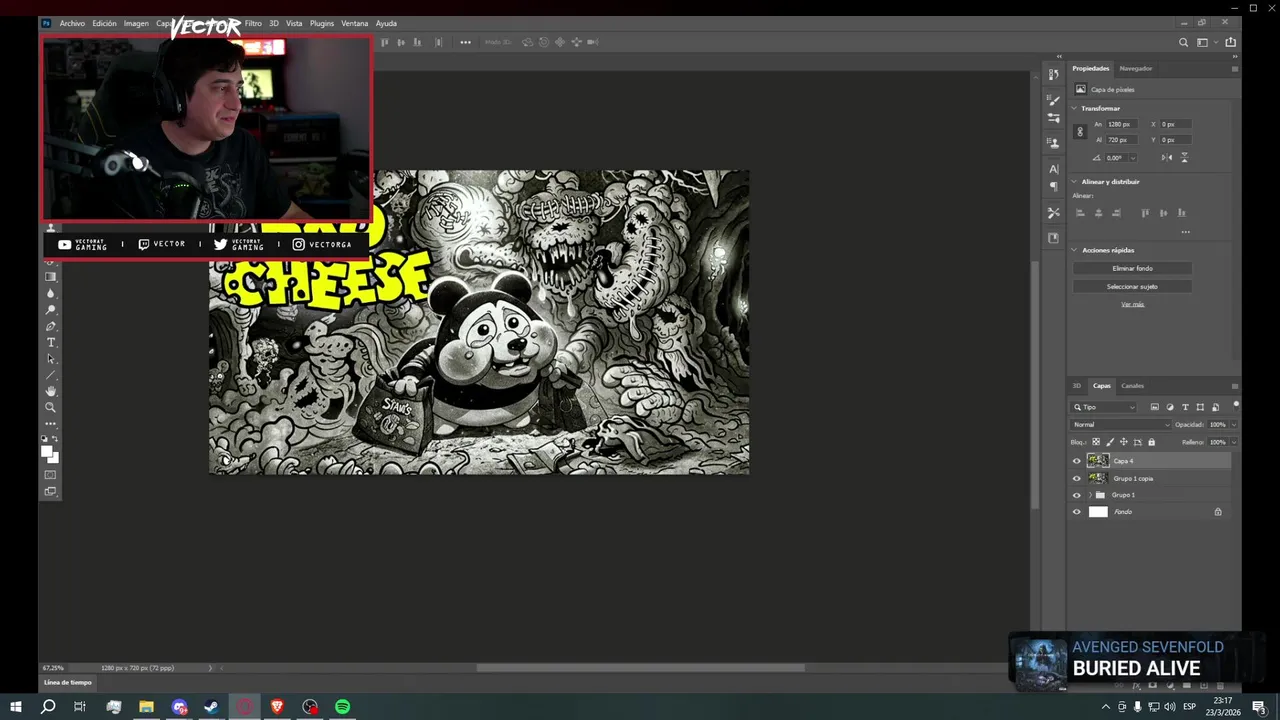1280x720 pixels.
Task: Toggle lock all padlock icon
Action: coord(1152,442)
